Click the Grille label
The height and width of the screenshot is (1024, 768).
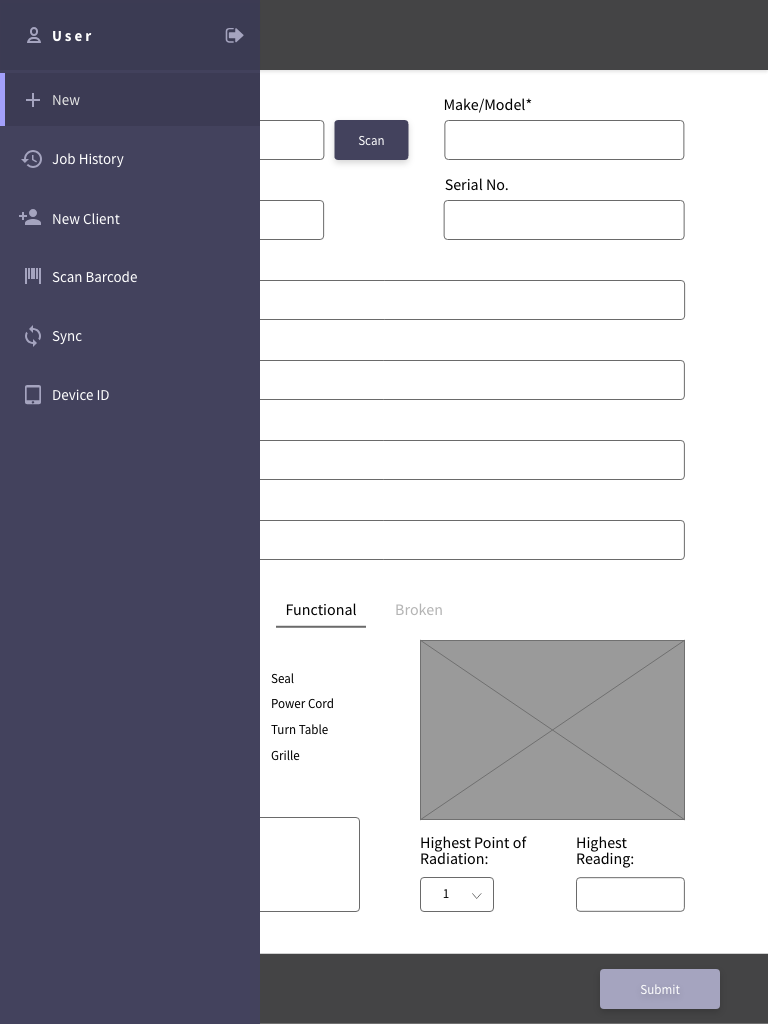(285, 756)
